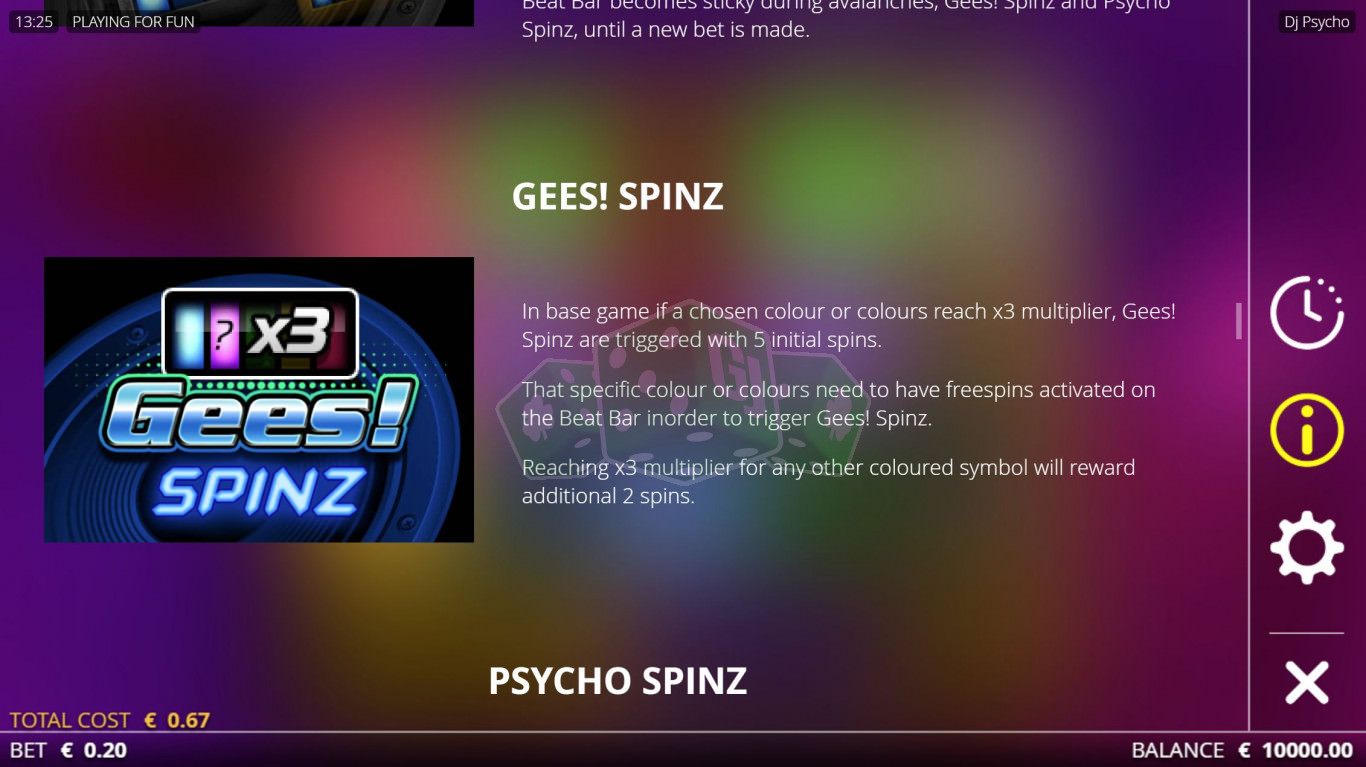Viewport: 1366px width, 767px height.
Task: Grab the vertical scrollbar handle beside the text
Action: 1238,321
